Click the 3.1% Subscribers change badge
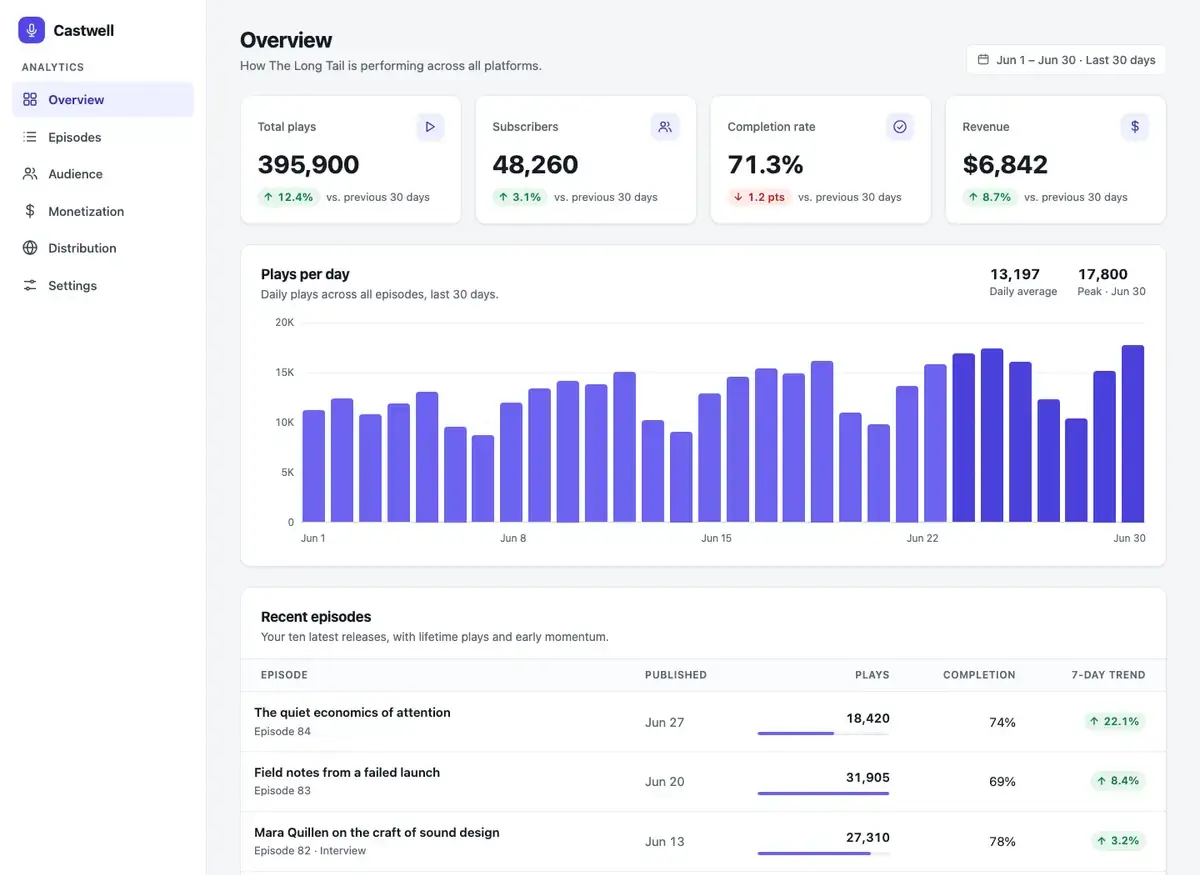 [x=520, y=197]
